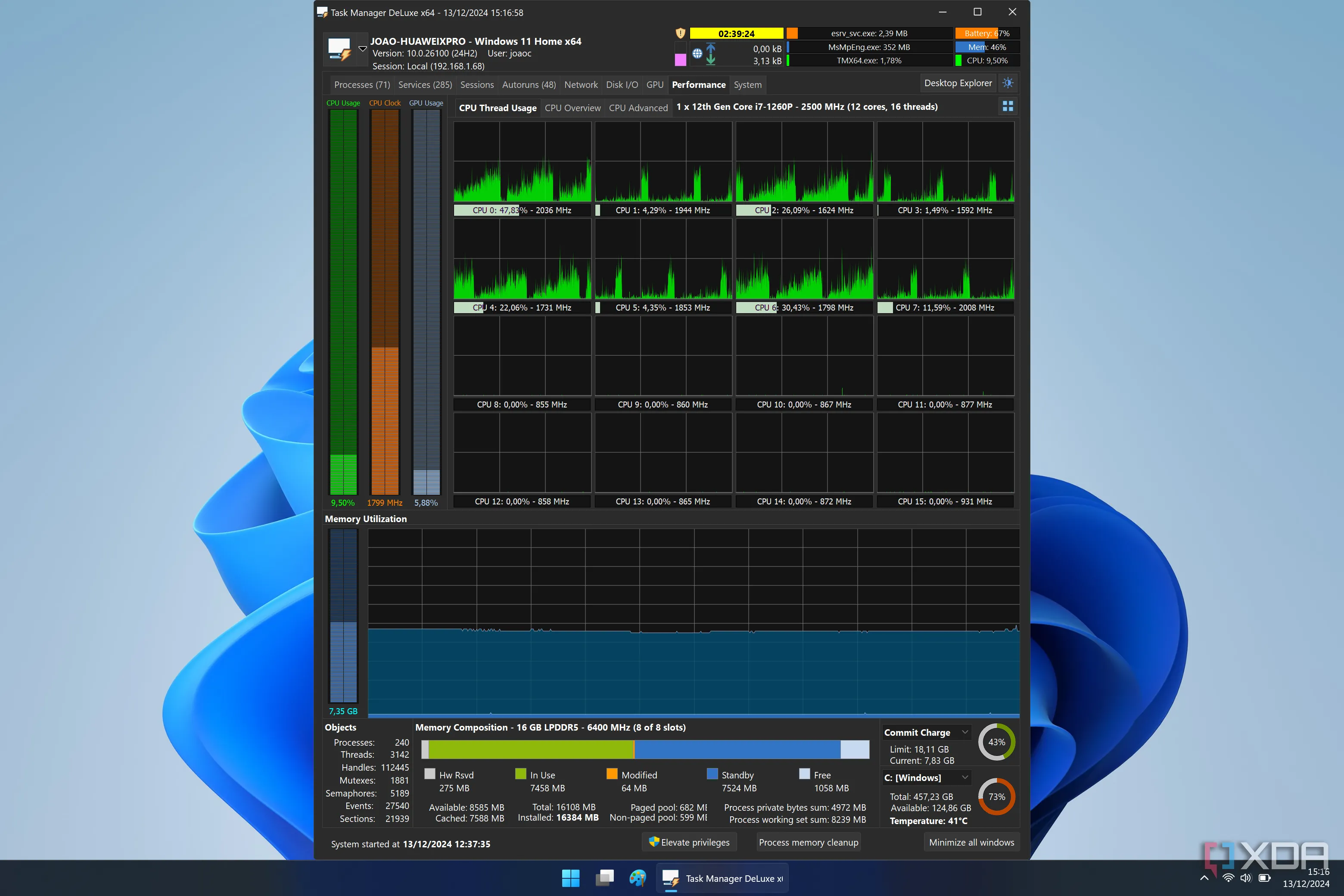
Task: Click the Wi-Fi icon in the system tray
Action: (x=1228, y=878)
